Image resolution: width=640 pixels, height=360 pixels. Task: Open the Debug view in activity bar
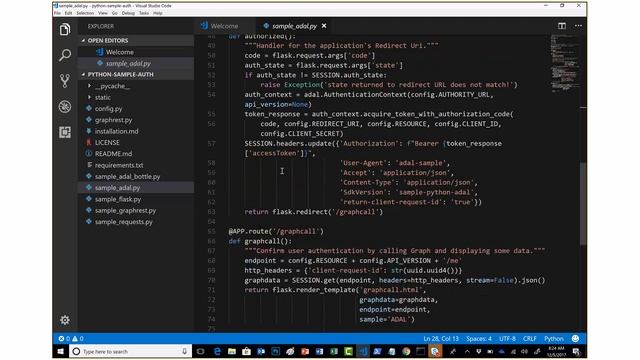point(65,107)
